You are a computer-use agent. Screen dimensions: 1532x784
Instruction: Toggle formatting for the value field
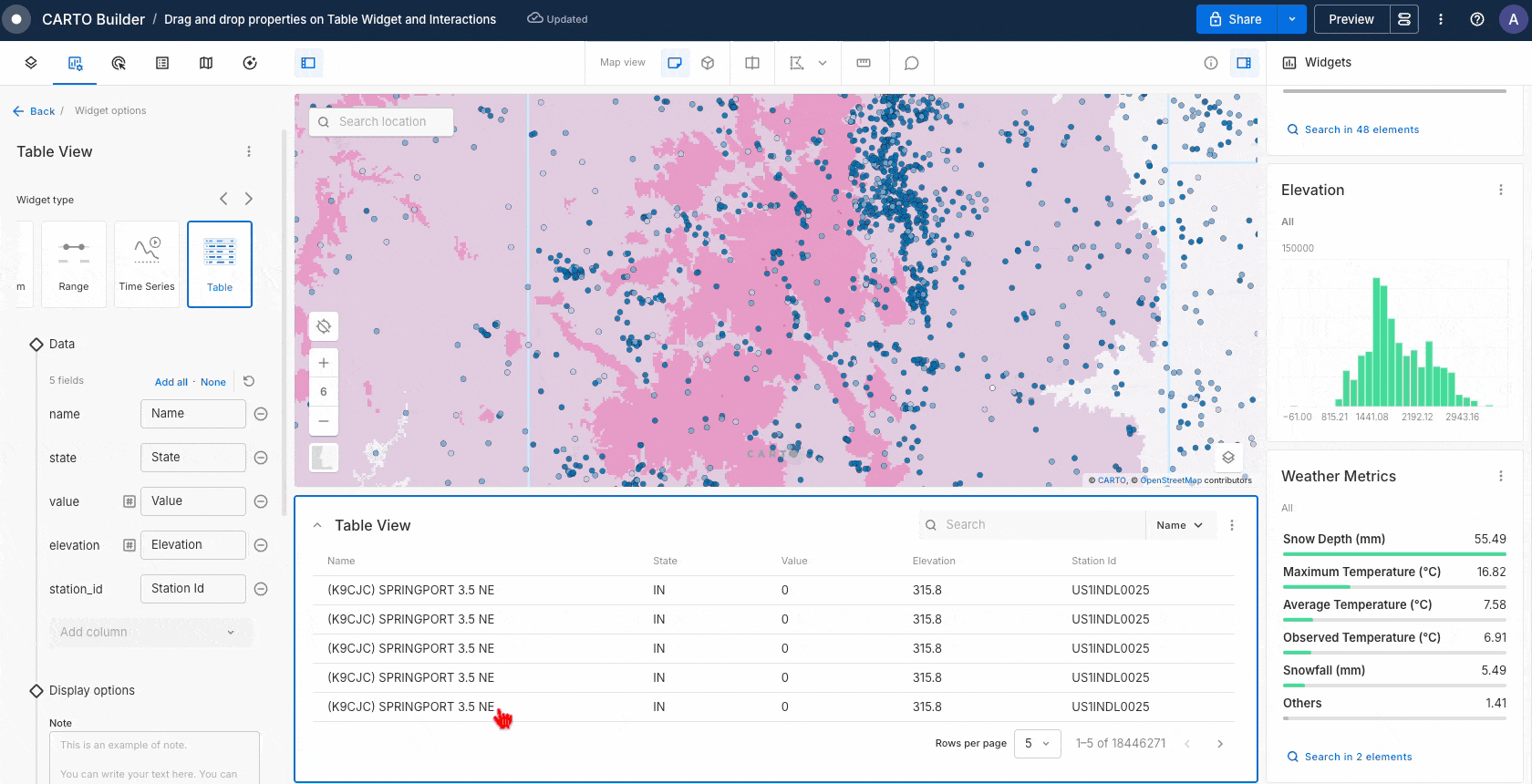(129, 501)
